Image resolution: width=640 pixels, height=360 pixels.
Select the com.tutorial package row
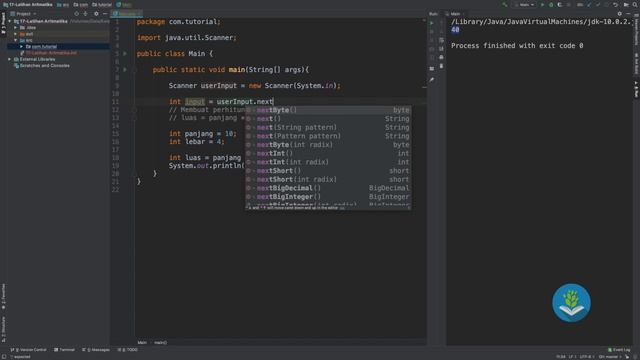pyautogui.click(x=58, y=47)
